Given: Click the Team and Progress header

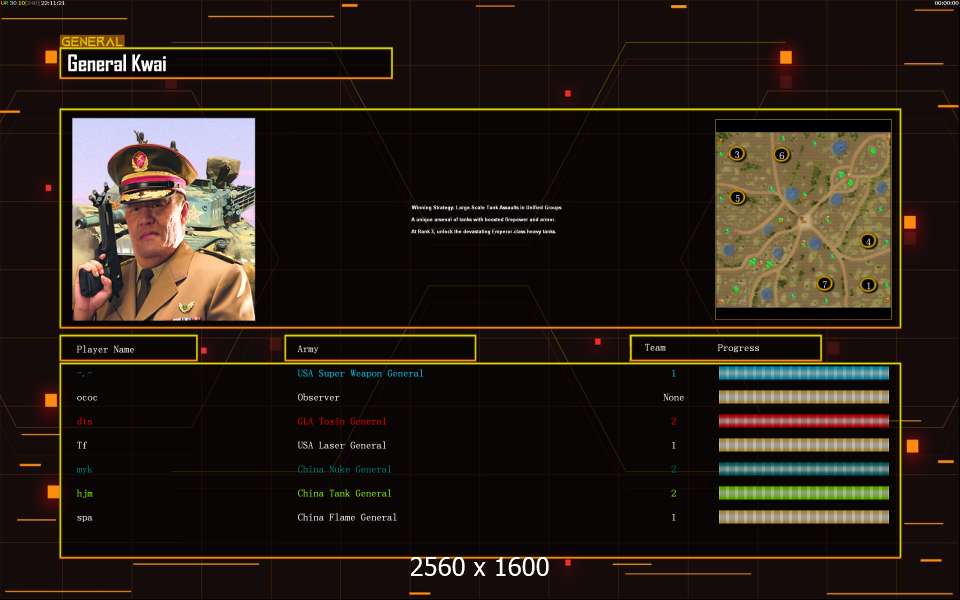Looking at the screenshot, I should [x=725, y=348].
